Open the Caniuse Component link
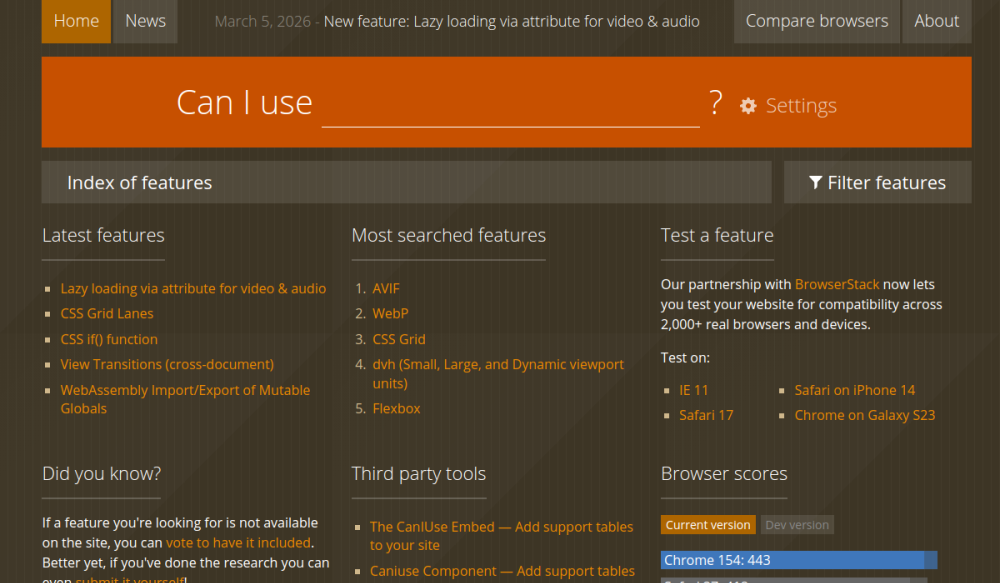Screen dimensions: 1000x583 (503, 572)
